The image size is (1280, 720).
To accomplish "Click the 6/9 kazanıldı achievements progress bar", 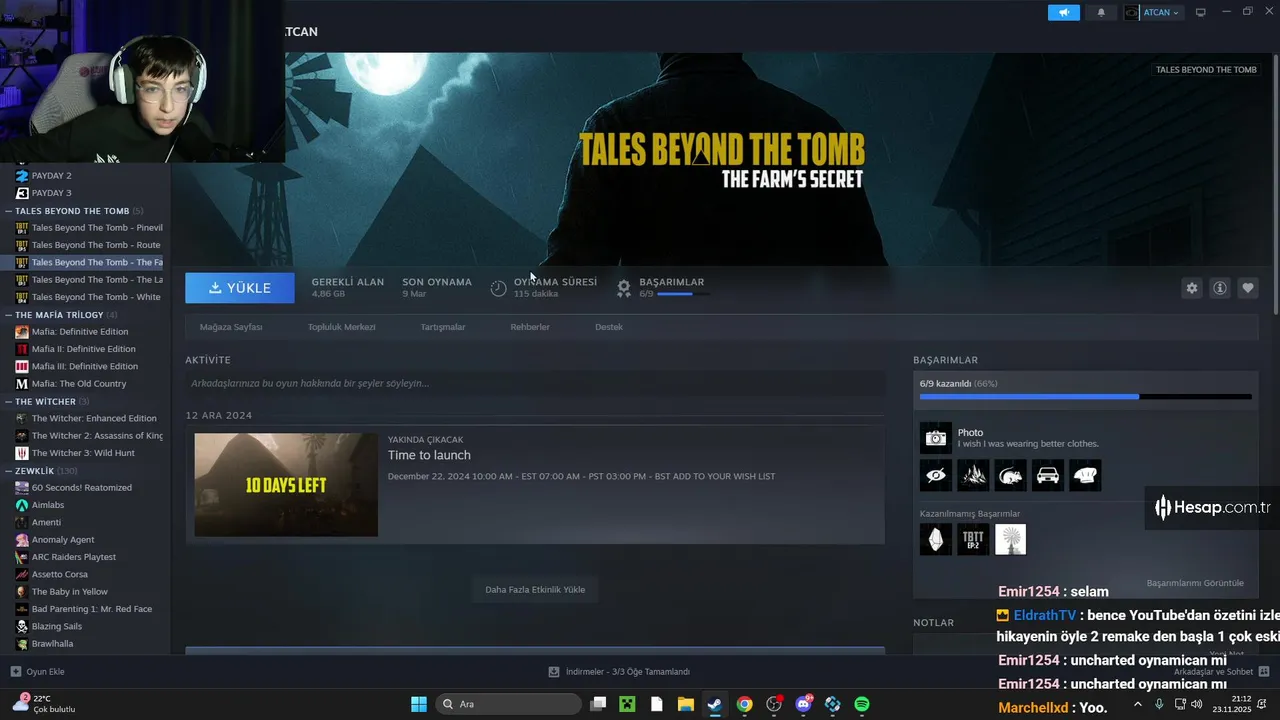I will tap(1085, 397).
